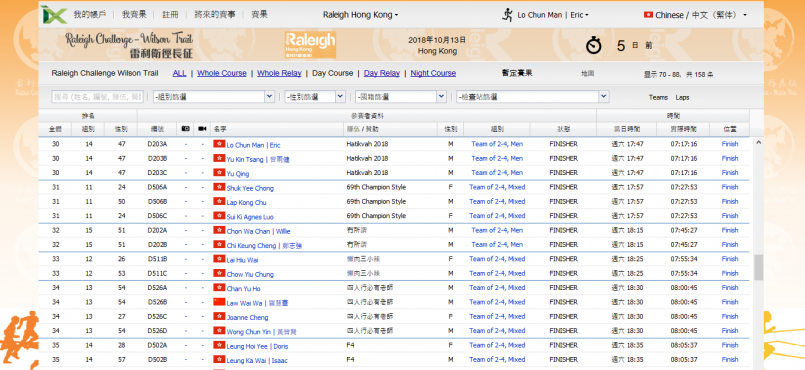
Task: Open participant Lai Hiu Wai
Action: click(242, 260)
